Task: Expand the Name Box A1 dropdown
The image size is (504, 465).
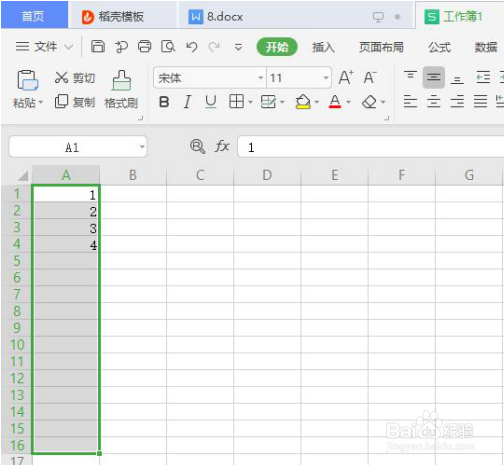Action: pyautogui.click(x=142, y=147)
